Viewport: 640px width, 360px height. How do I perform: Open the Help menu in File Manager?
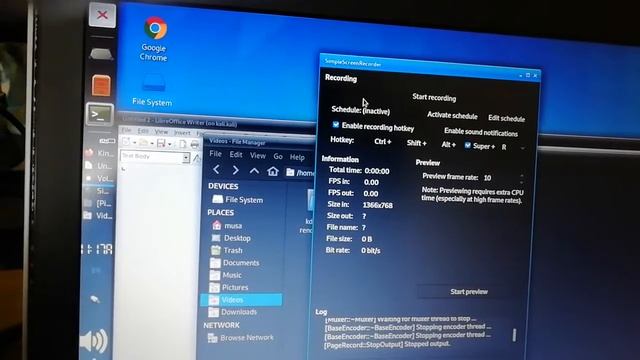tap(297, 157)
